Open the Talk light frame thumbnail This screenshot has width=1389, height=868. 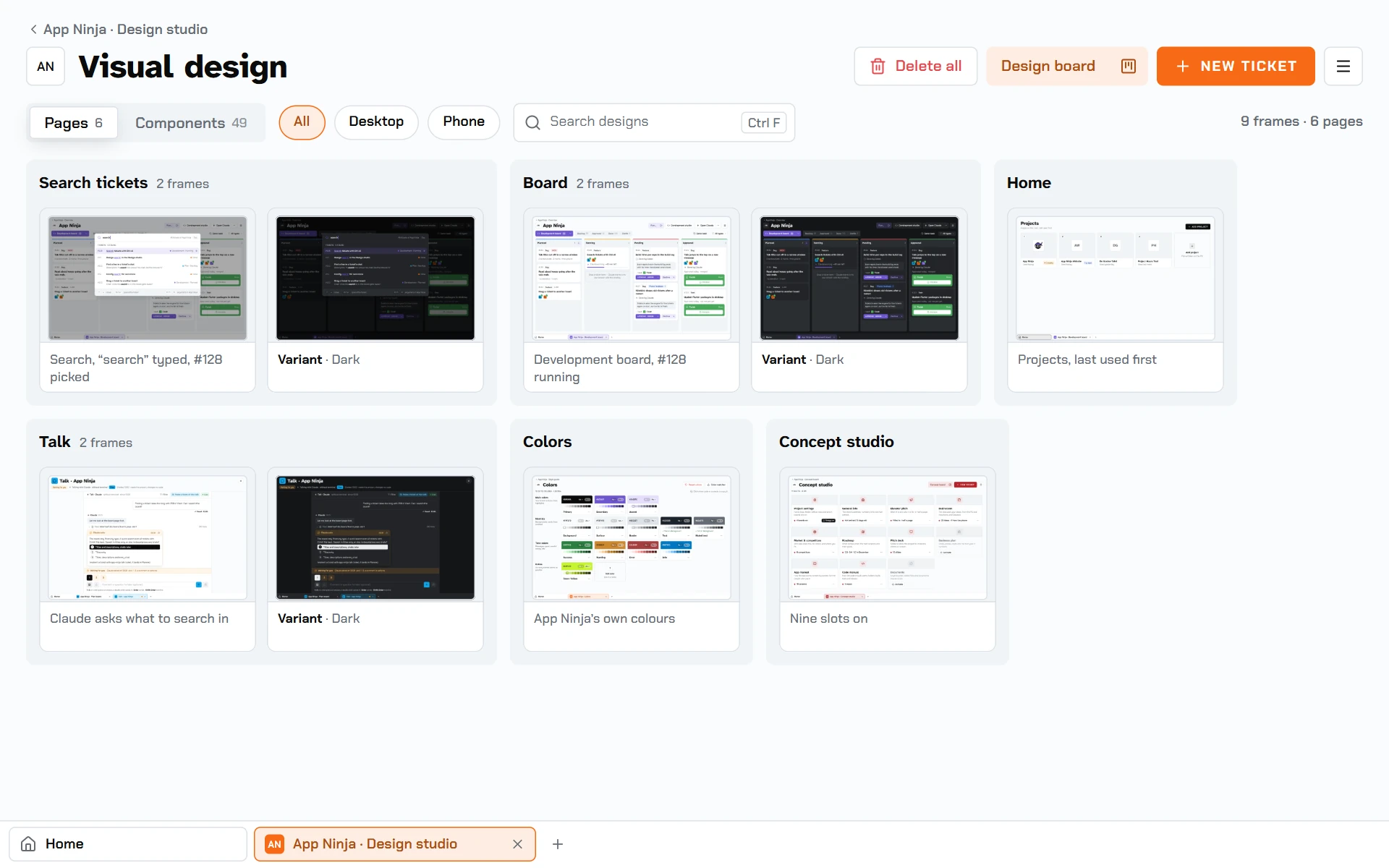click(148, 537)
